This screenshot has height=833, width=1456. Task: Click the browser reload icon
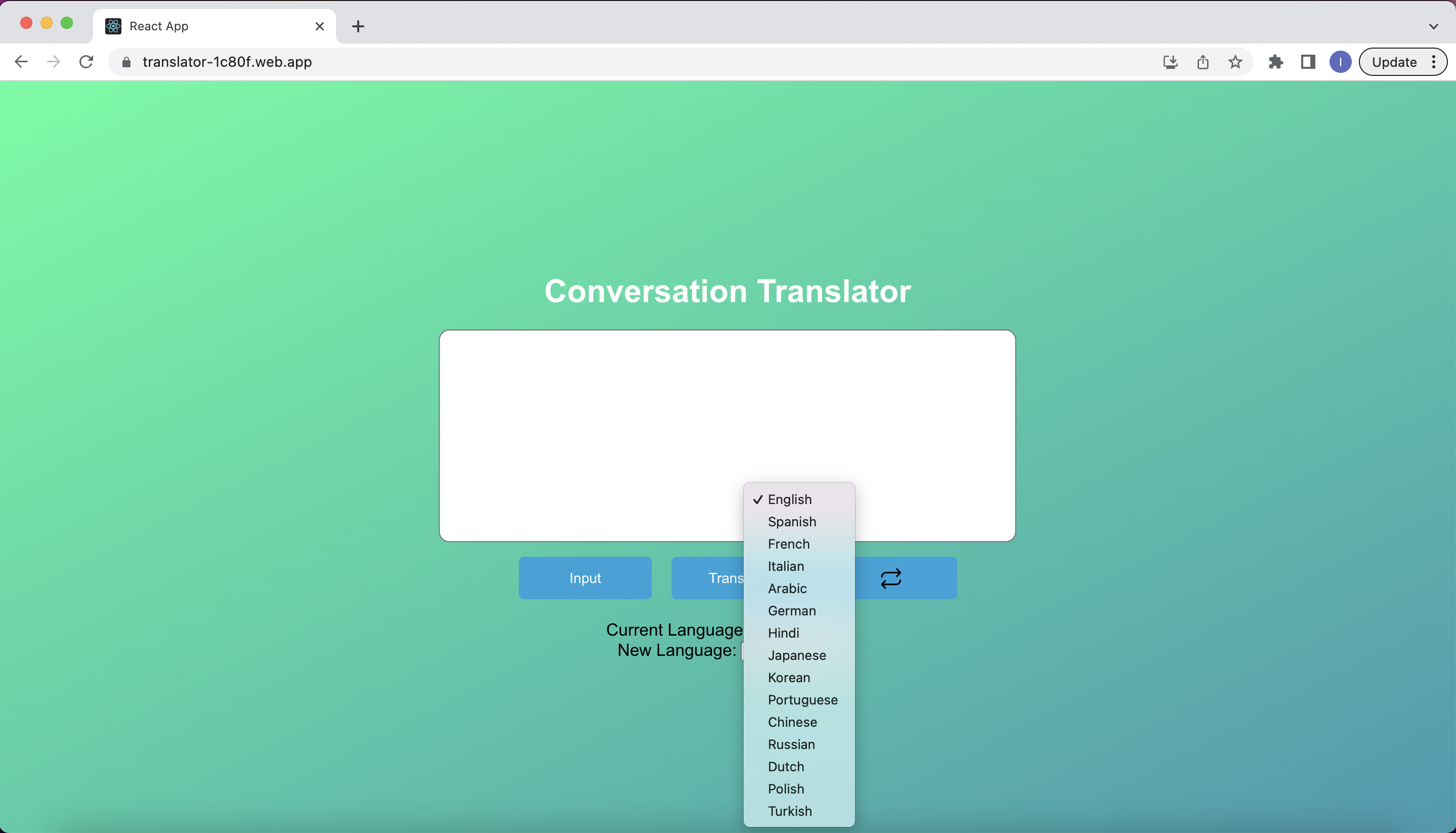(x=87, y=62)
